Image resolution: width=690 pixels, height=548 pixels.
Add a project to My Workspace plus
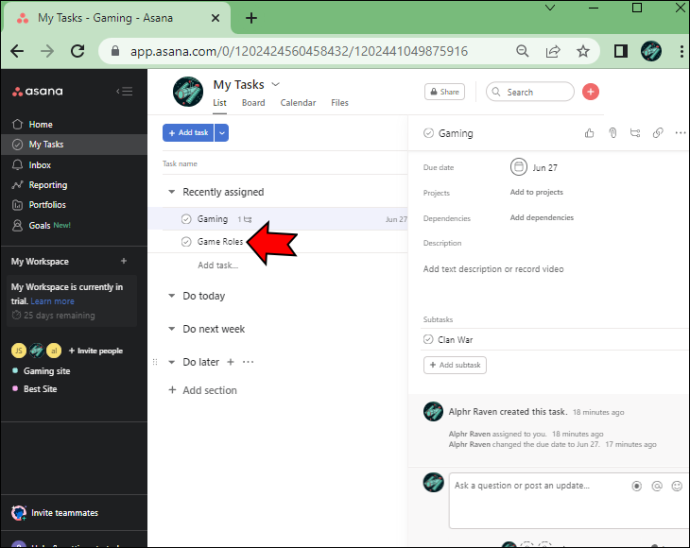[x=124, y=261]
